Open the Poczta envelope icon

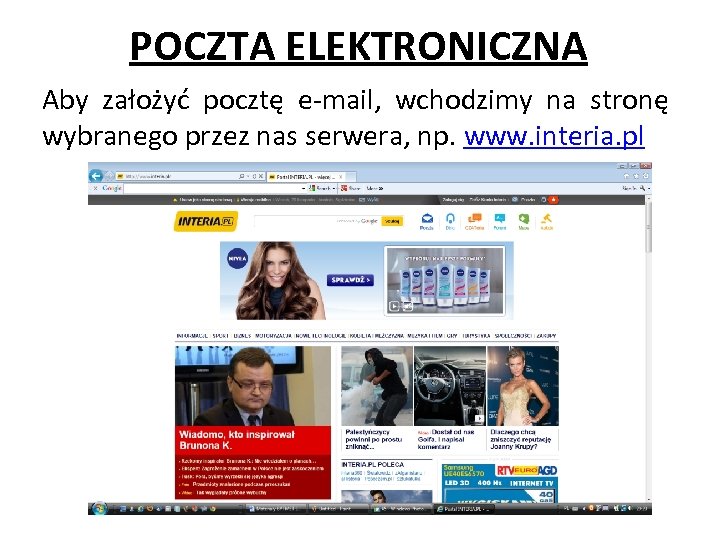click(427, 221)
